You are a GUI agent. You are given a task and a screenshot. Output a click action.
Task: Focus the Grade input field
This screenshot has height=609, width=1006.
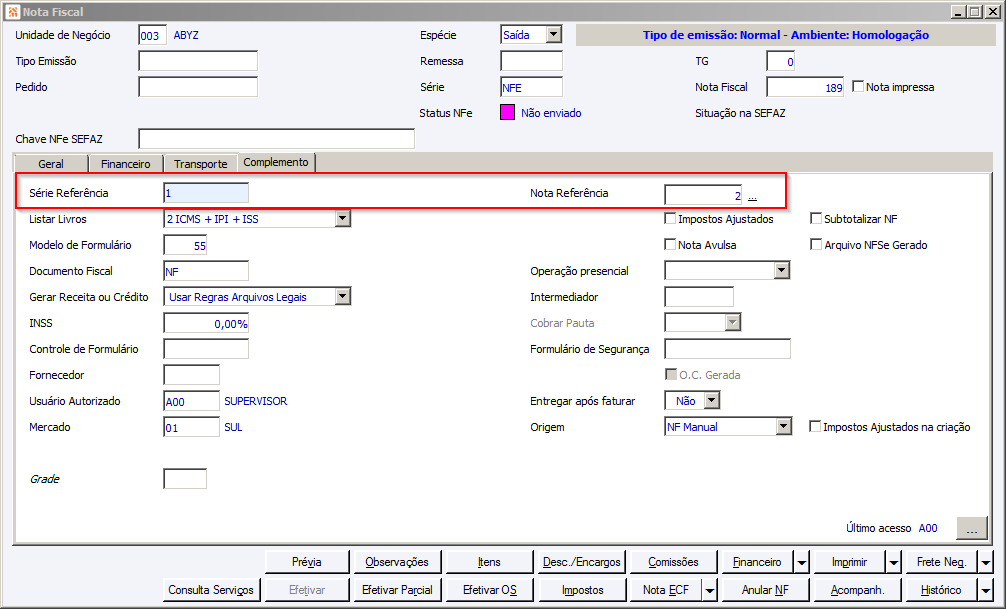pos(185,479)
